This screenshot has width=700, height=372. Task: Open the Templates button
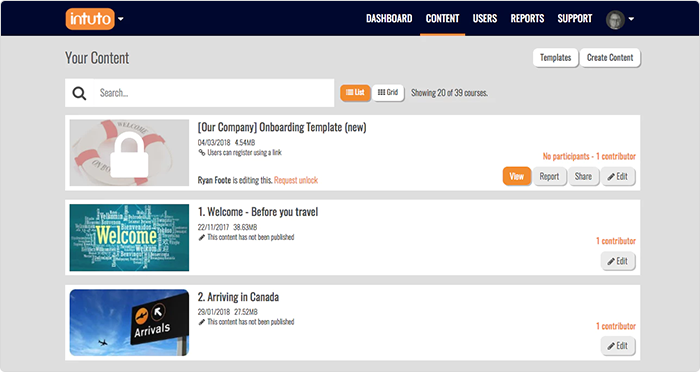point(555,58)
